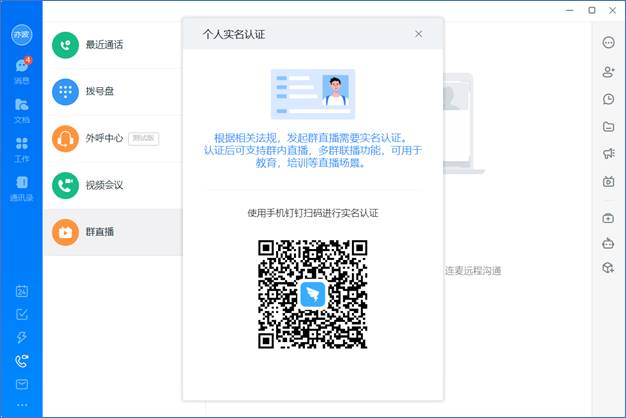
Task: Minimize the DingTalk window
Action: coord(570,10)
